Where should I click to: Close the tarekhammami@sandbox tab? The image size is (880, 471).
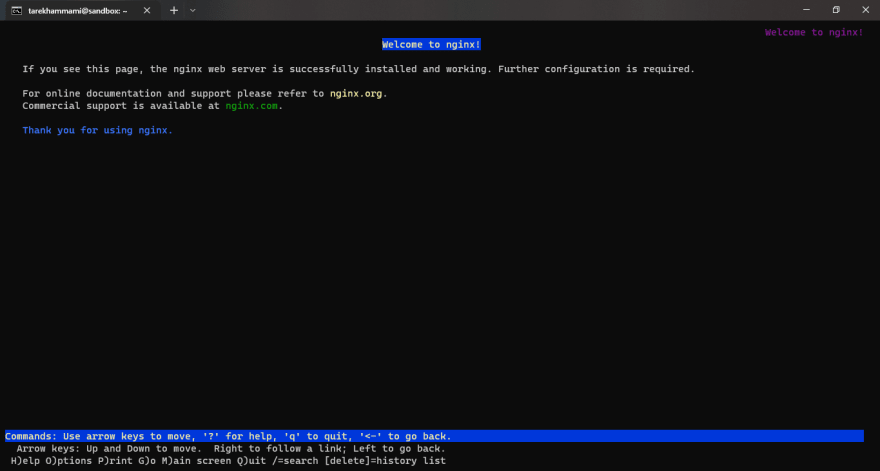click(147, 11)
